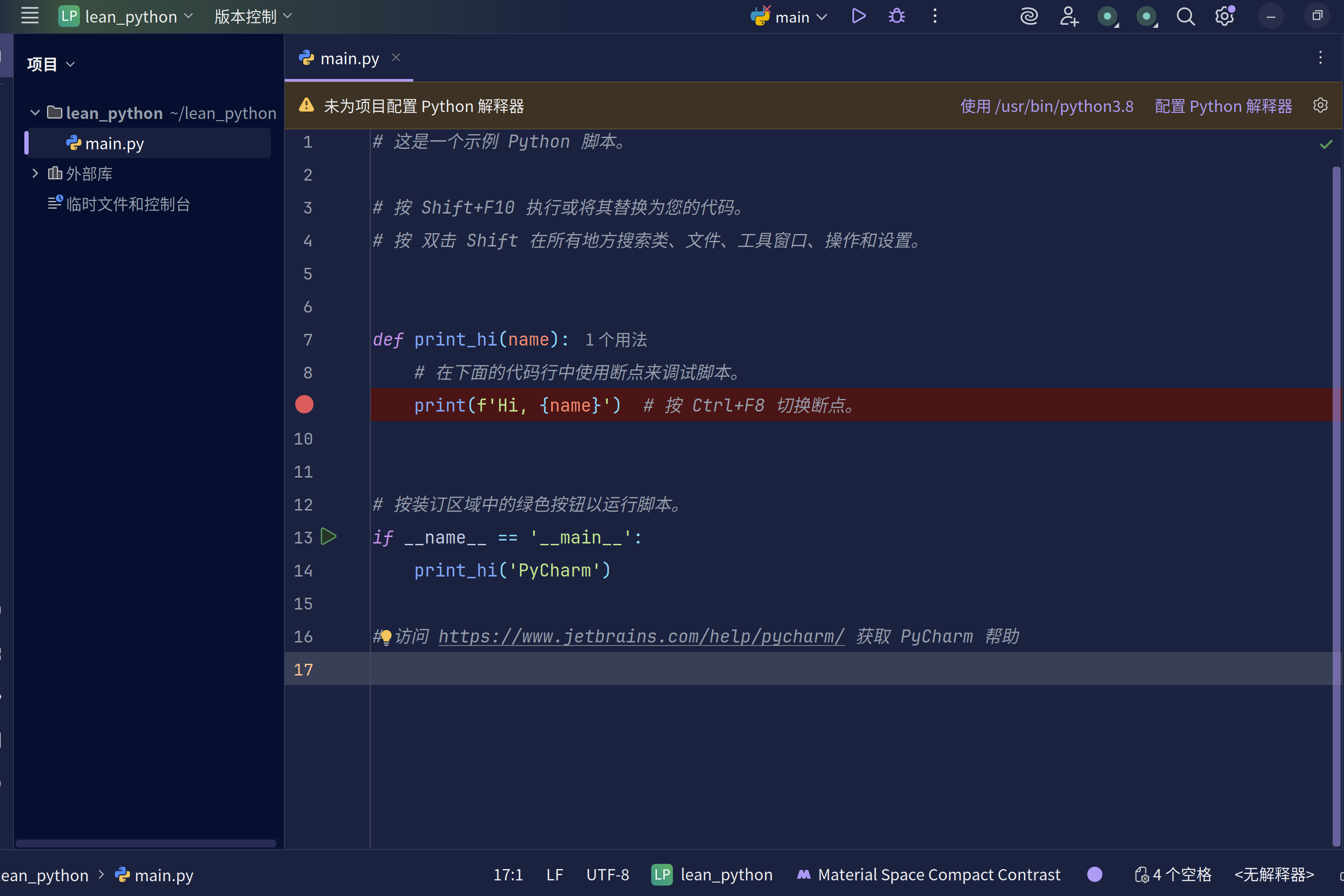Open IDE settings gear in toolbar
Screen dimensions: 1344x896
click(1224, 16)
